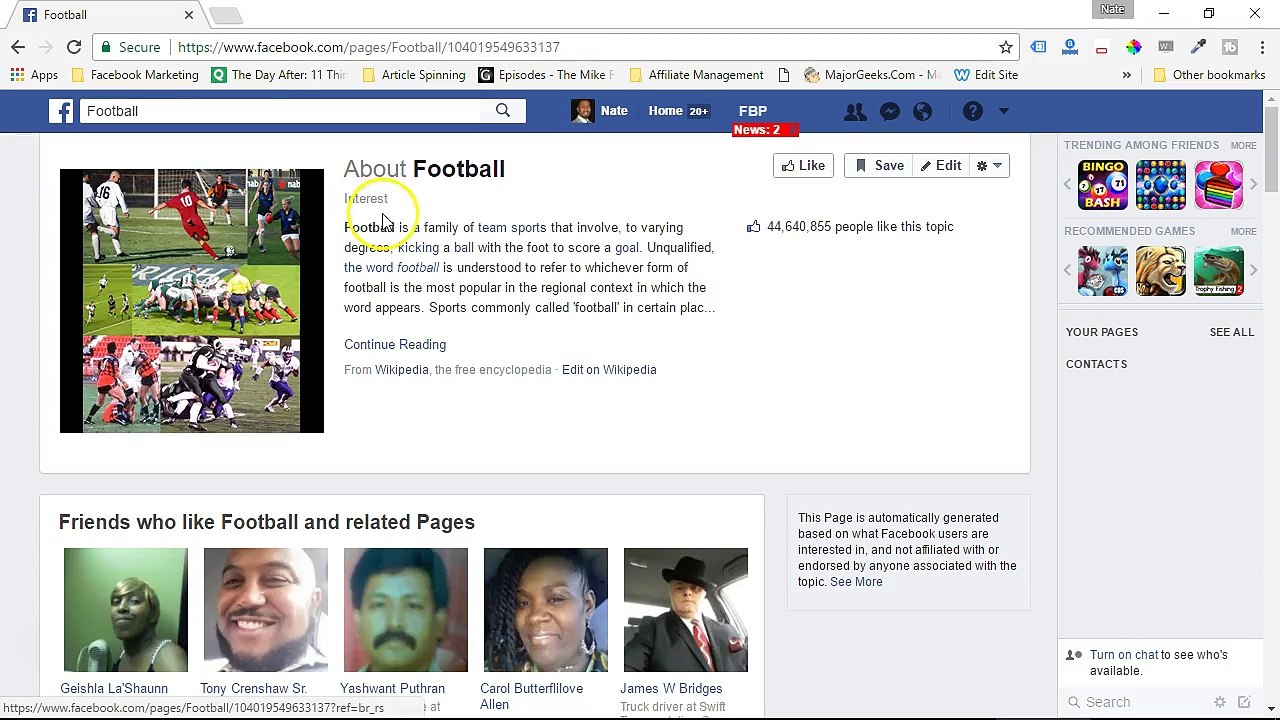1280x720 pixels.
Task: Open the friend requests icon
Action: 855,112
